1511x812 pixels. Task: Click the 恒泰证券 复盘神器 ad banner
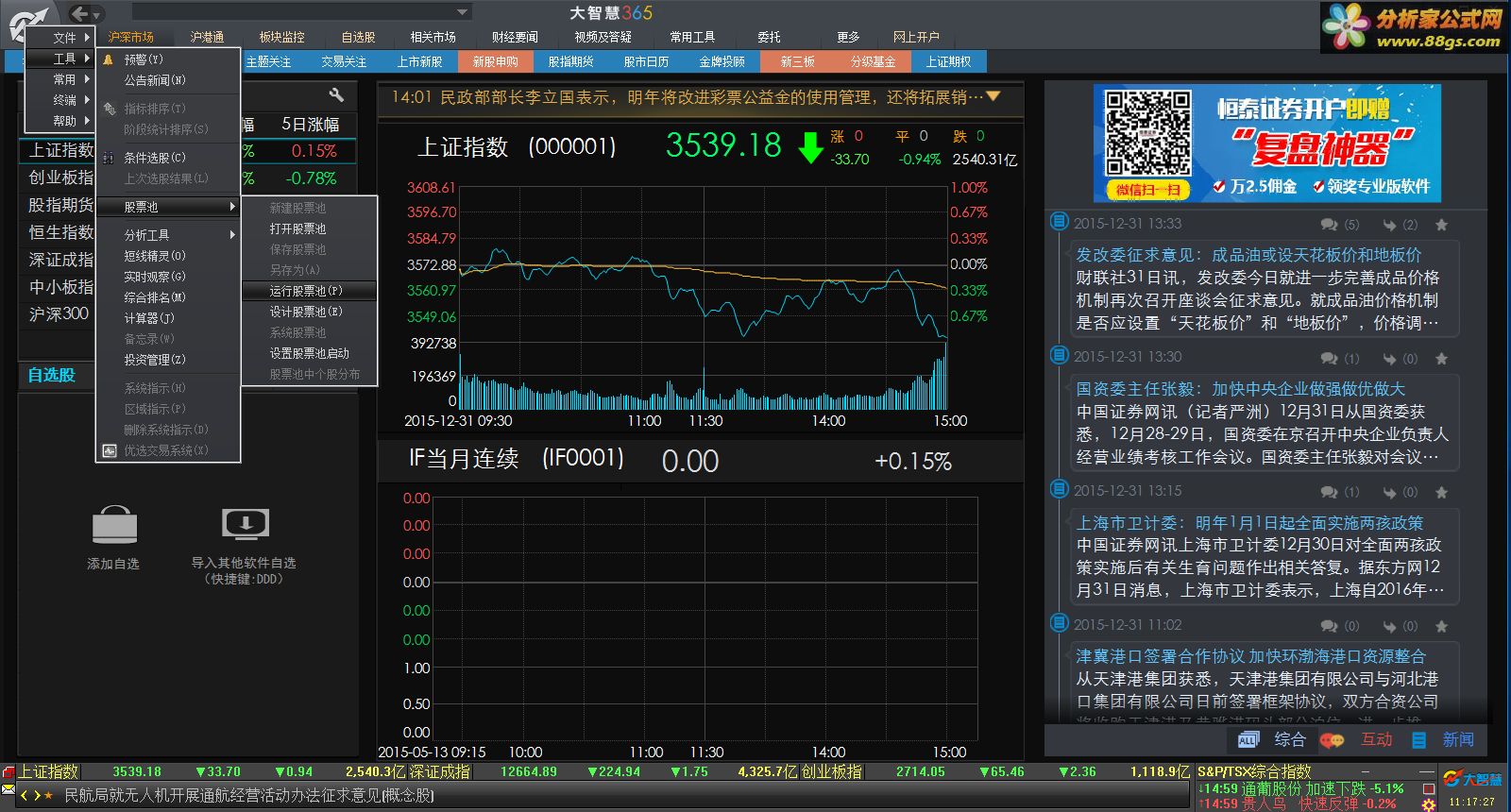click(1267, 143)
